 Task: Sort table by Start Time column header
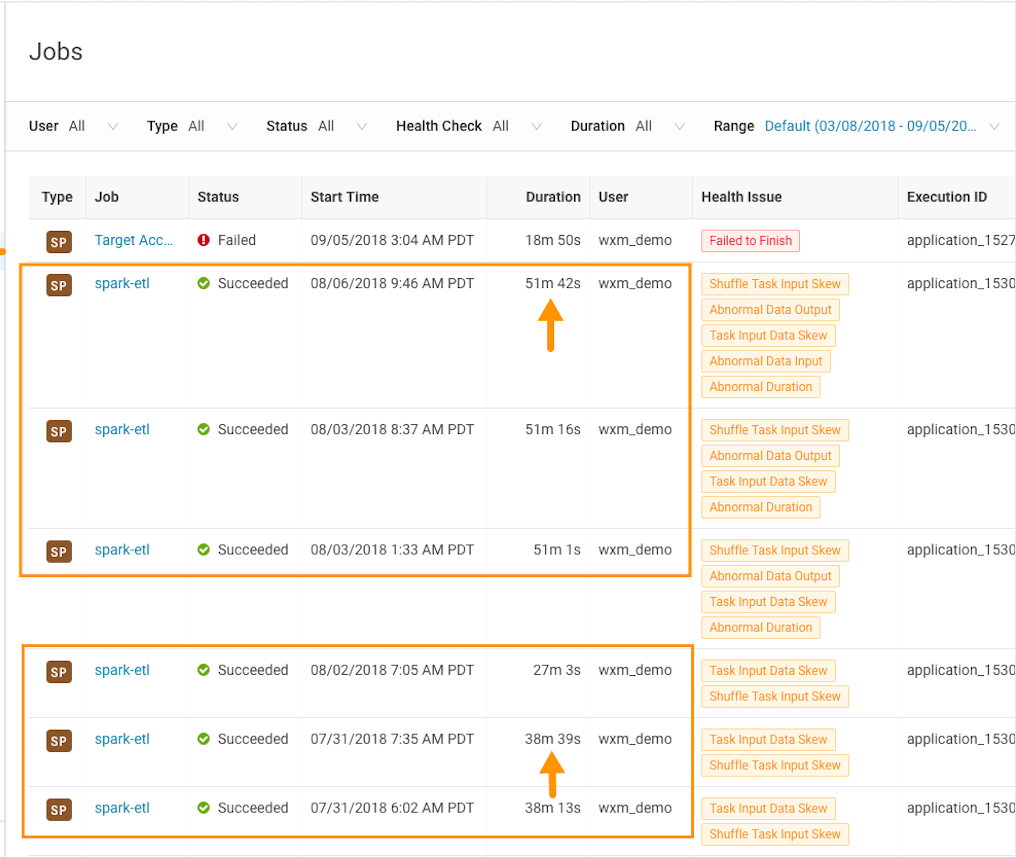coord(345,197)
